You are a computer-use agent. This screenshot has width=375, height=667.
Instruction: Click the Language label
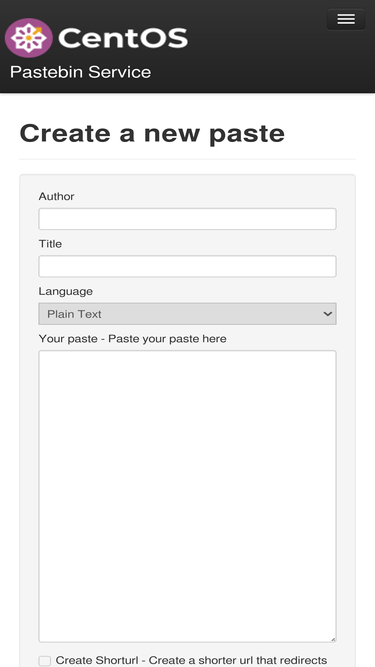(x=65, y=291)
